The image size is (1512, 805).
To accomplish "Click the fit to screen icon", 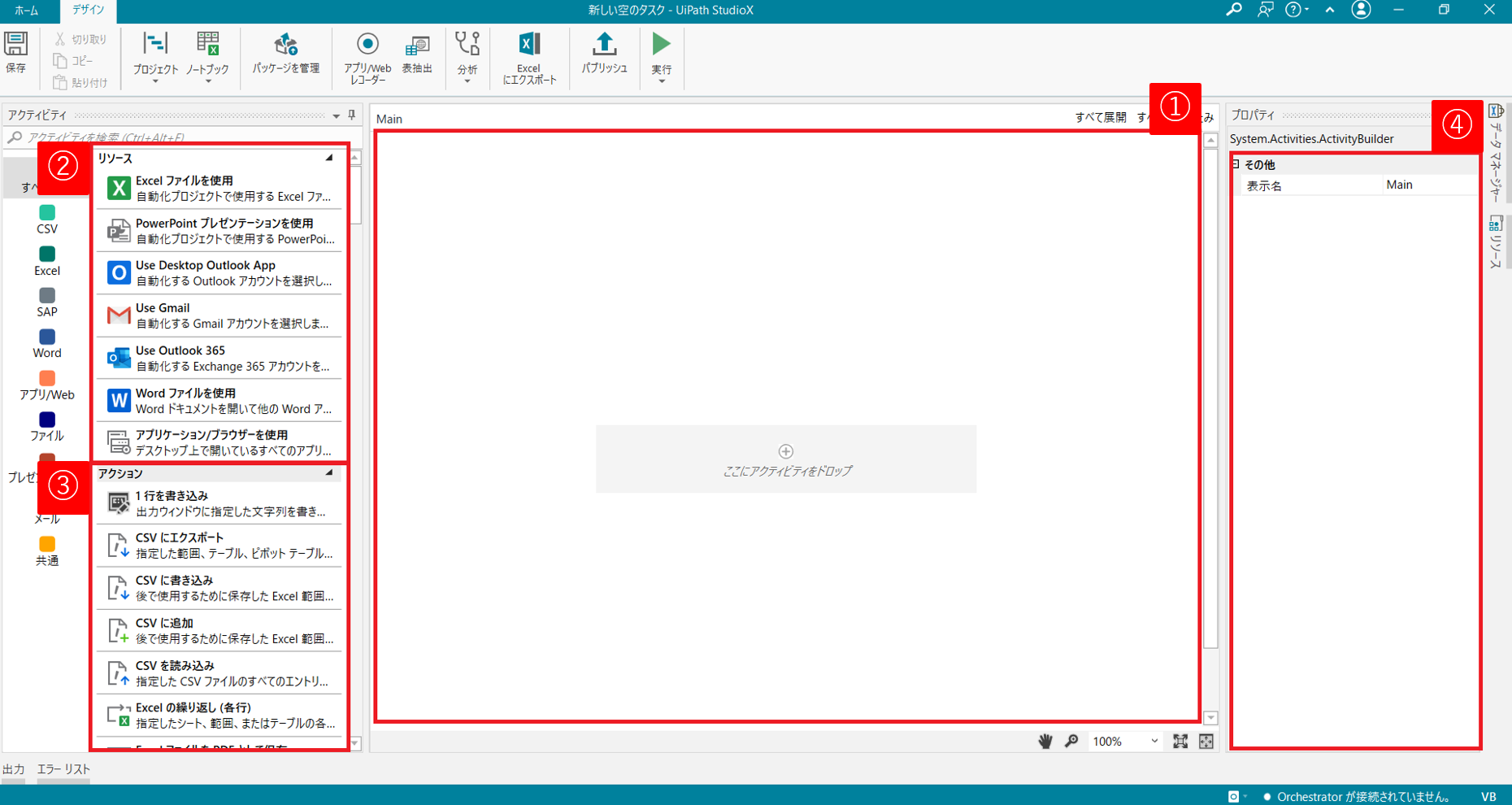I will 1180,741.
